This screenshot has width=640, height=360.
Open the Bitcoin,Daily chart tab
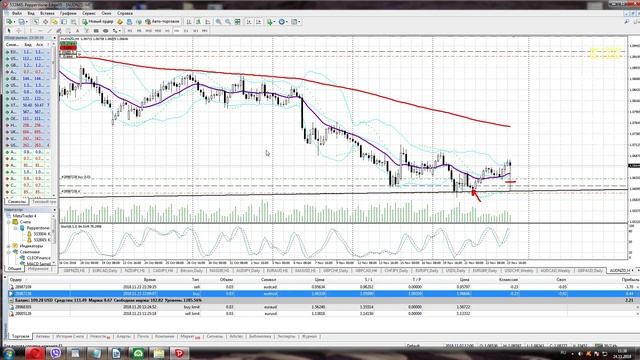point(191,271)
